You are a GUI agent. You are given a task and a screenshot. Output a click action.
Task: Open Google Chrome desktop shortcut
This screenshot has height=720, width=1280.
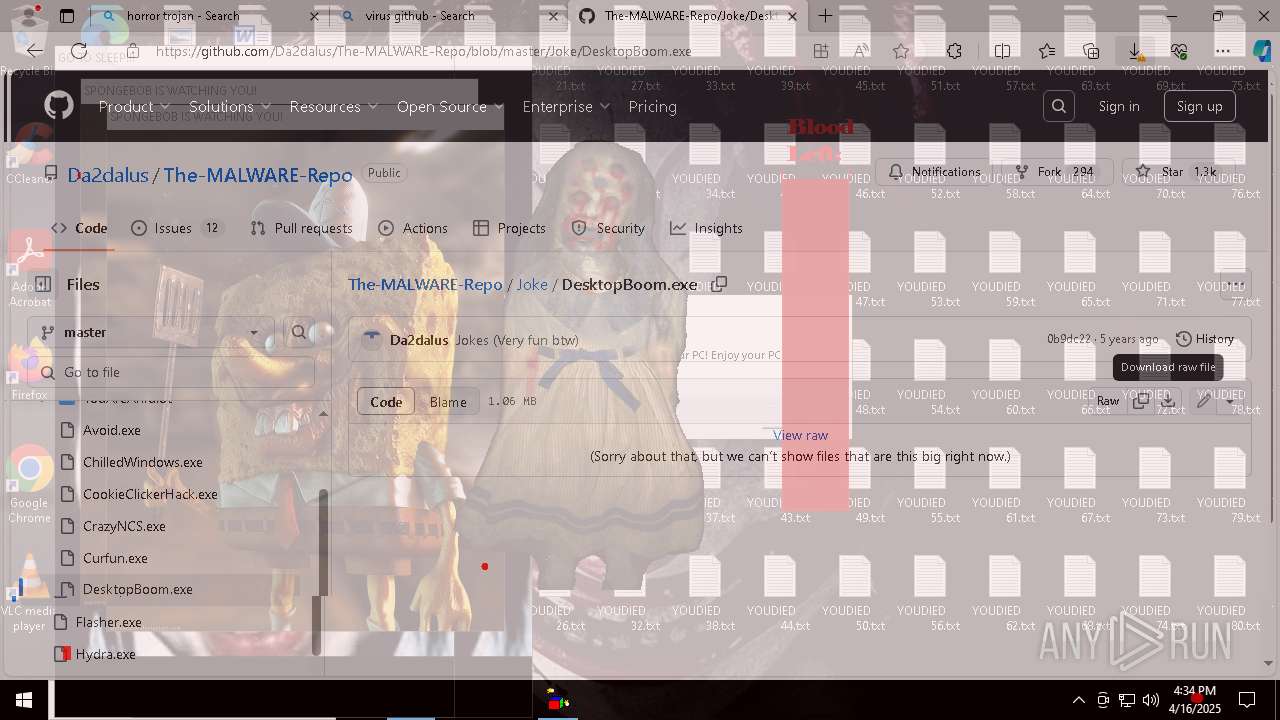30,485
